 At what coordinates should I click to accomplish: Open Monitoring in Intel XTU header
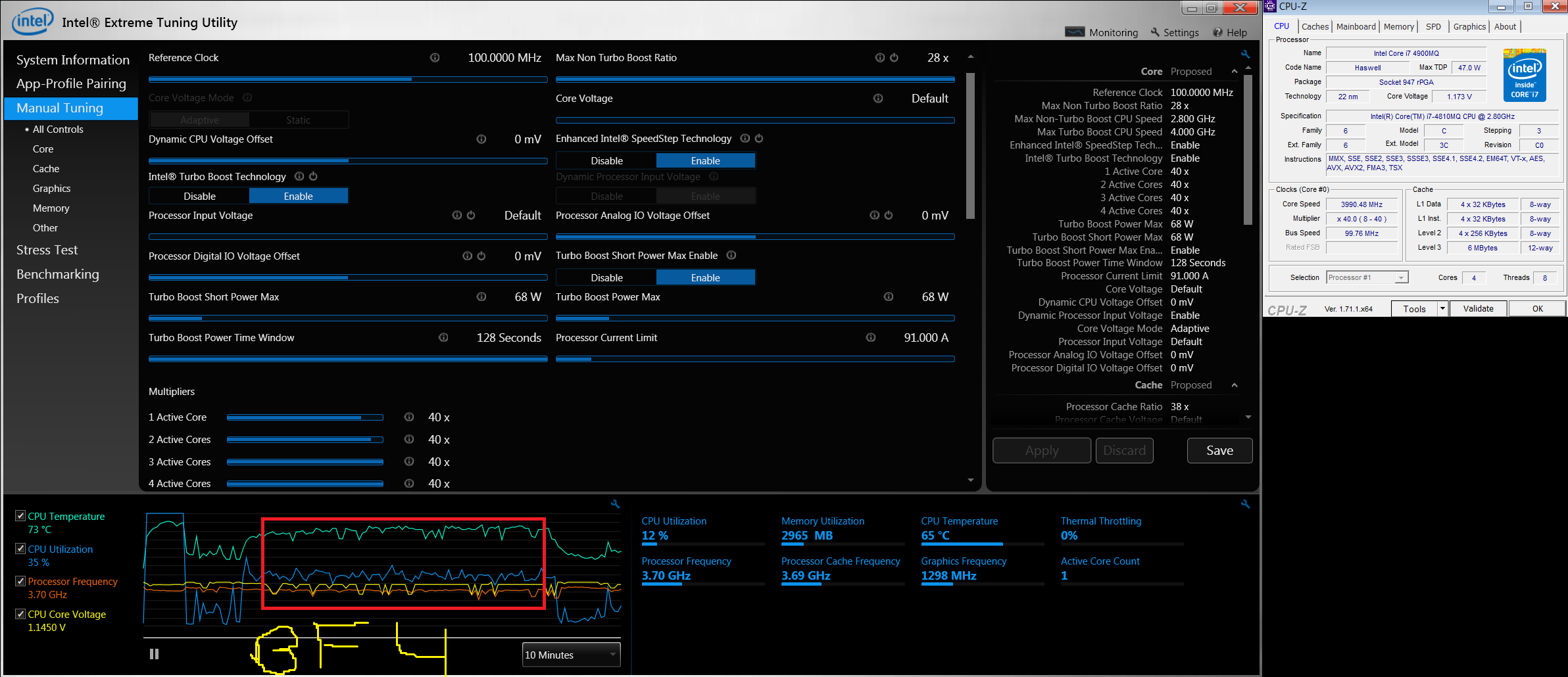click(x=1102, y=32)
